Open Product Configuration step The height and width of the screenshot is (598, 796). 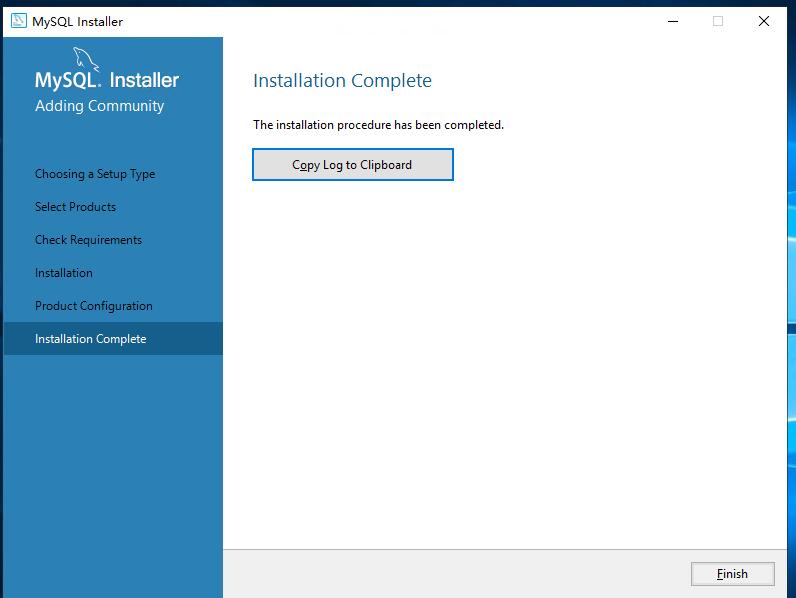pyautogui.click(x=93, y=306)
